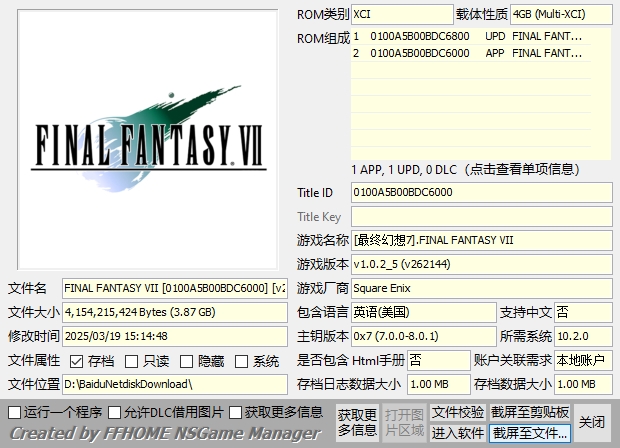Click the 修改时间 field 2025/03/19

(175, 336)
